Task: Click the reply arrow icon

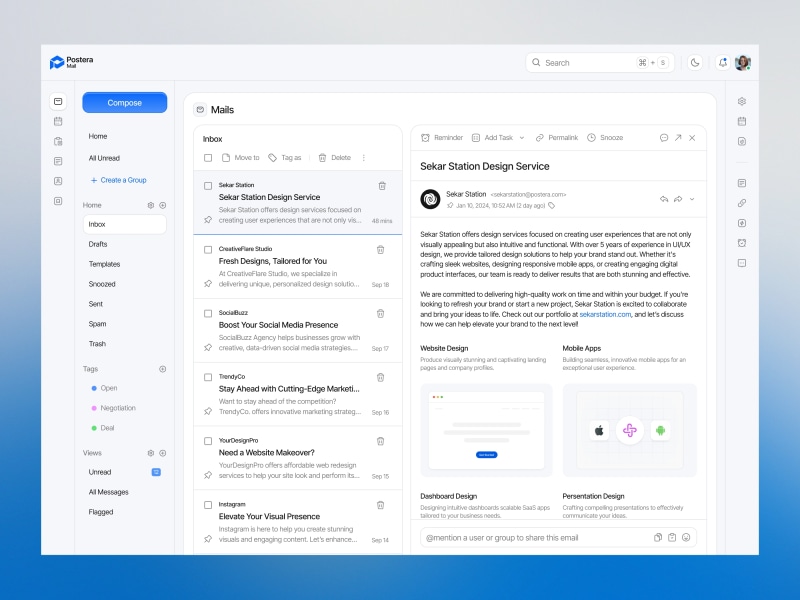Action: tap(664, 199)
